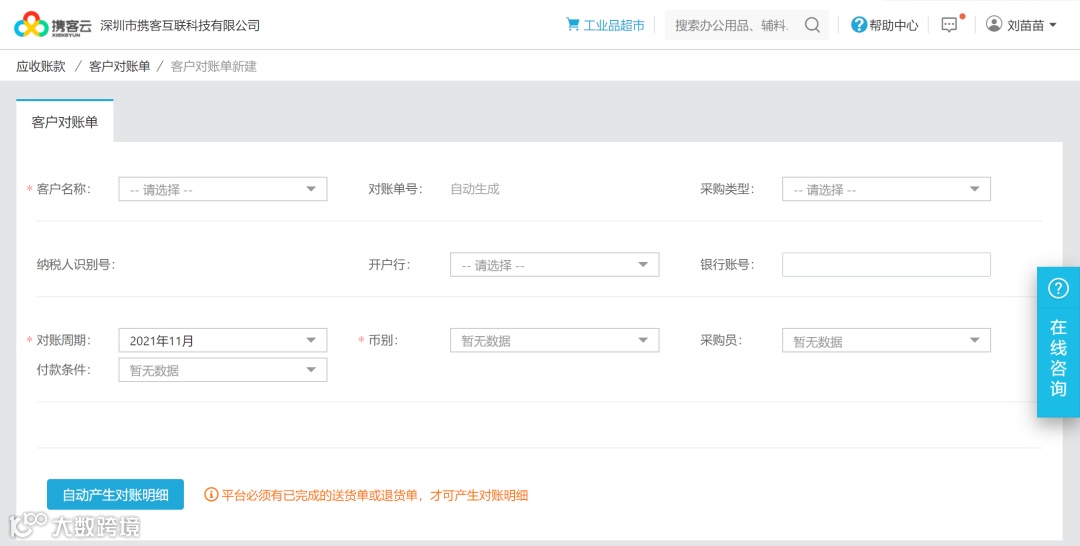This screenshot has width=1080, height=546.
Task: Open the 付款条件 dropdown
Action: pos(222,370)
